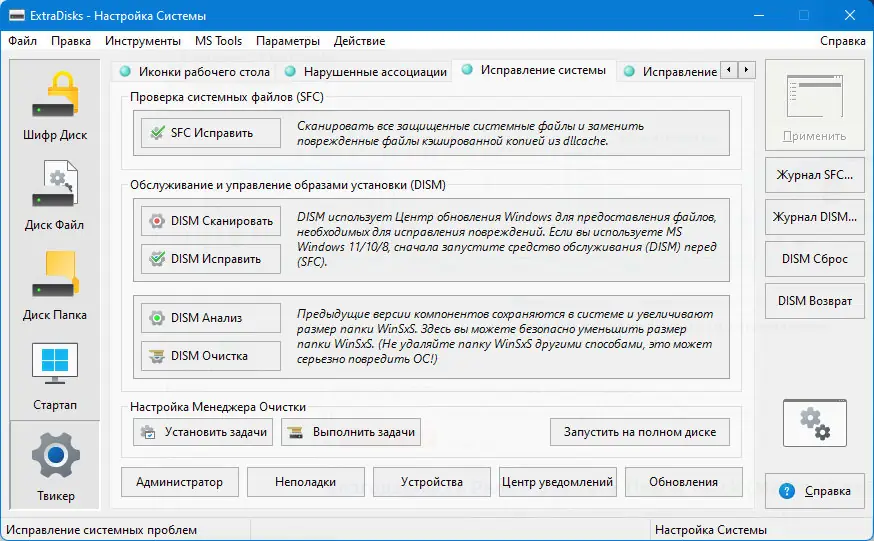This screenshot has height=541, width=874.
Task: Switch to Иконки рабочего стола tab
Action: pos(195,71)
